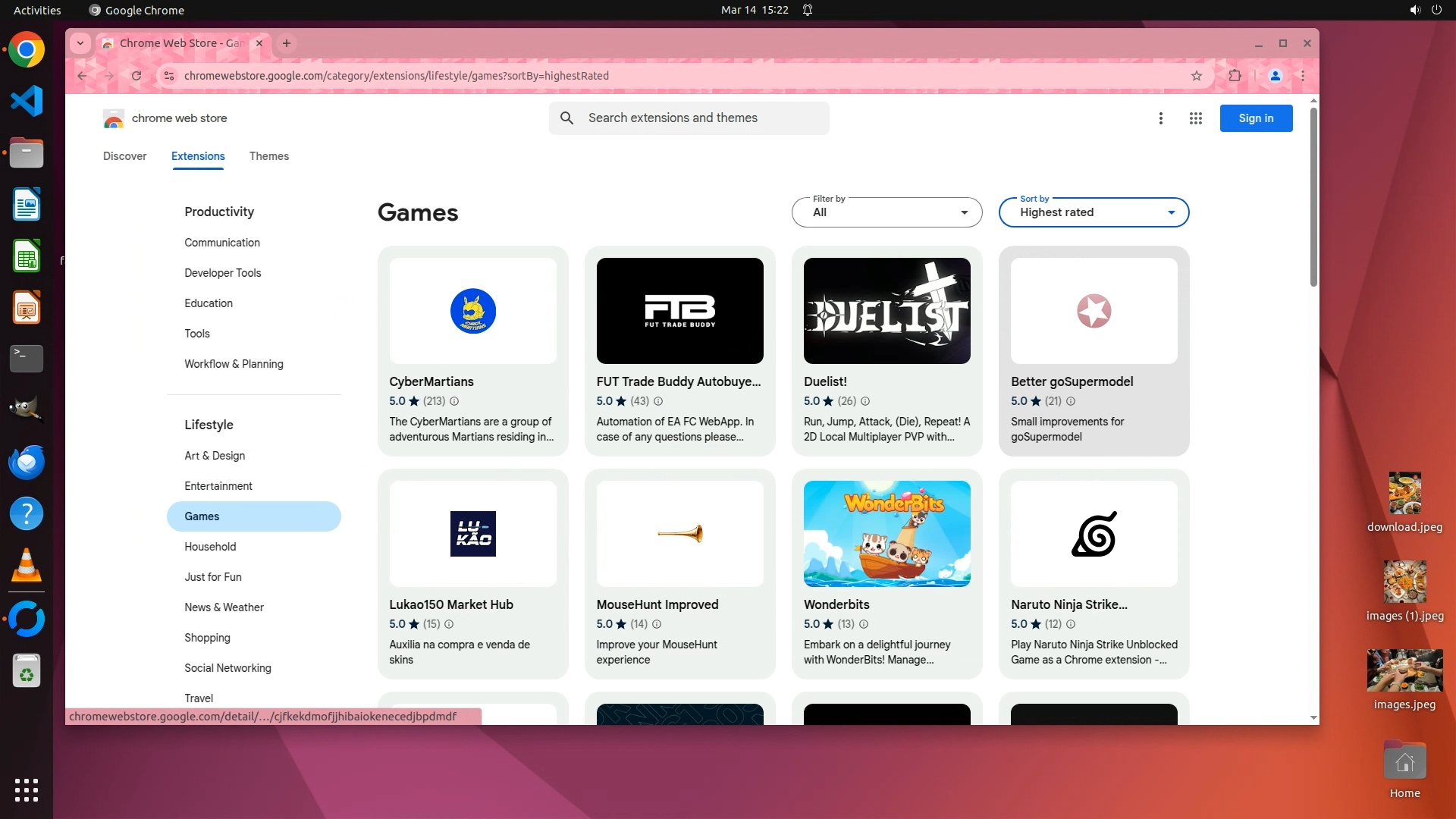
Task: Click the Chrome profile avatar icon
Action: [1276, 76]
